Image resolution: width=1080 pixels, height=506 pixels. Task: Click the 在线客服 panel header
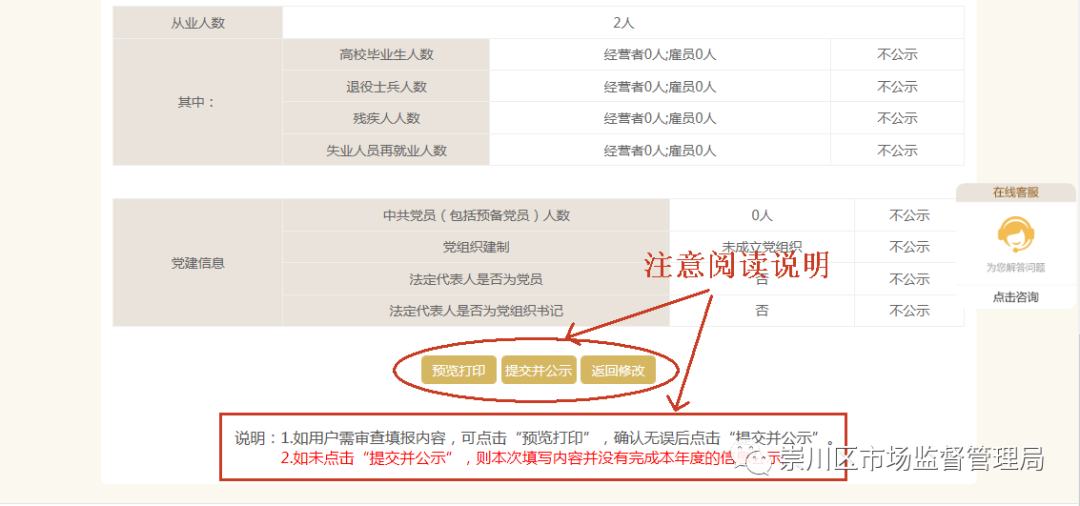1015,192
